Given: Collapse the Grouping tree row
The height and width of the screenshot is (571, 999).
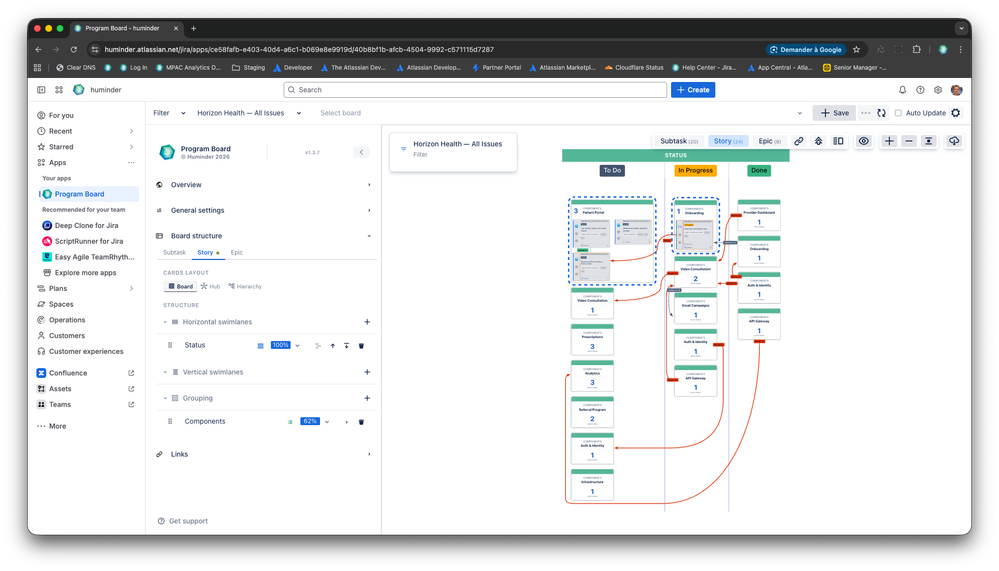Looking at the screenshot, I should point(165,398).
